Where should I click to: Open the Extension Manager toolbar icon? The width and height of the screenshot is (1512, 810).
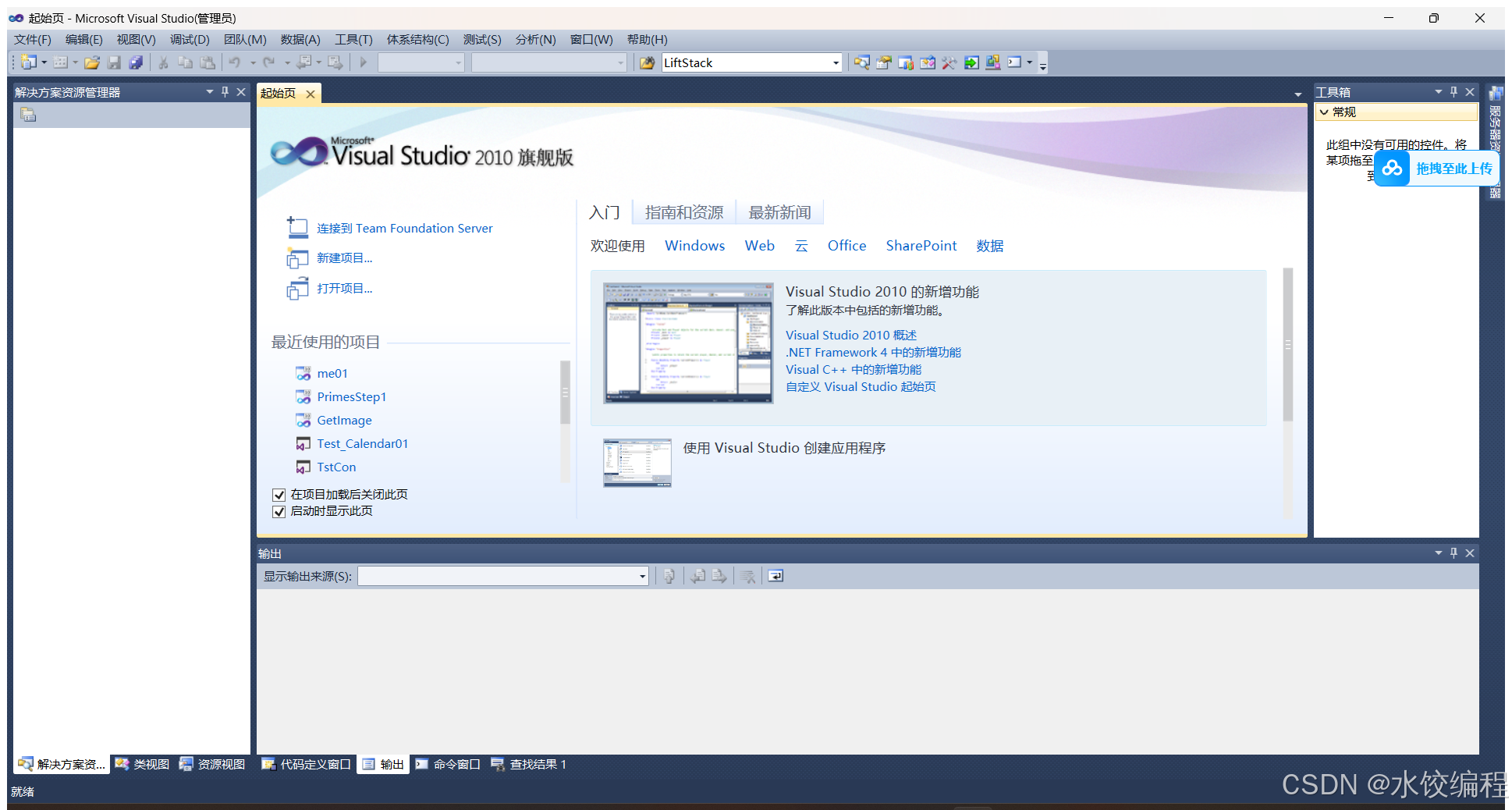point(992,62)
